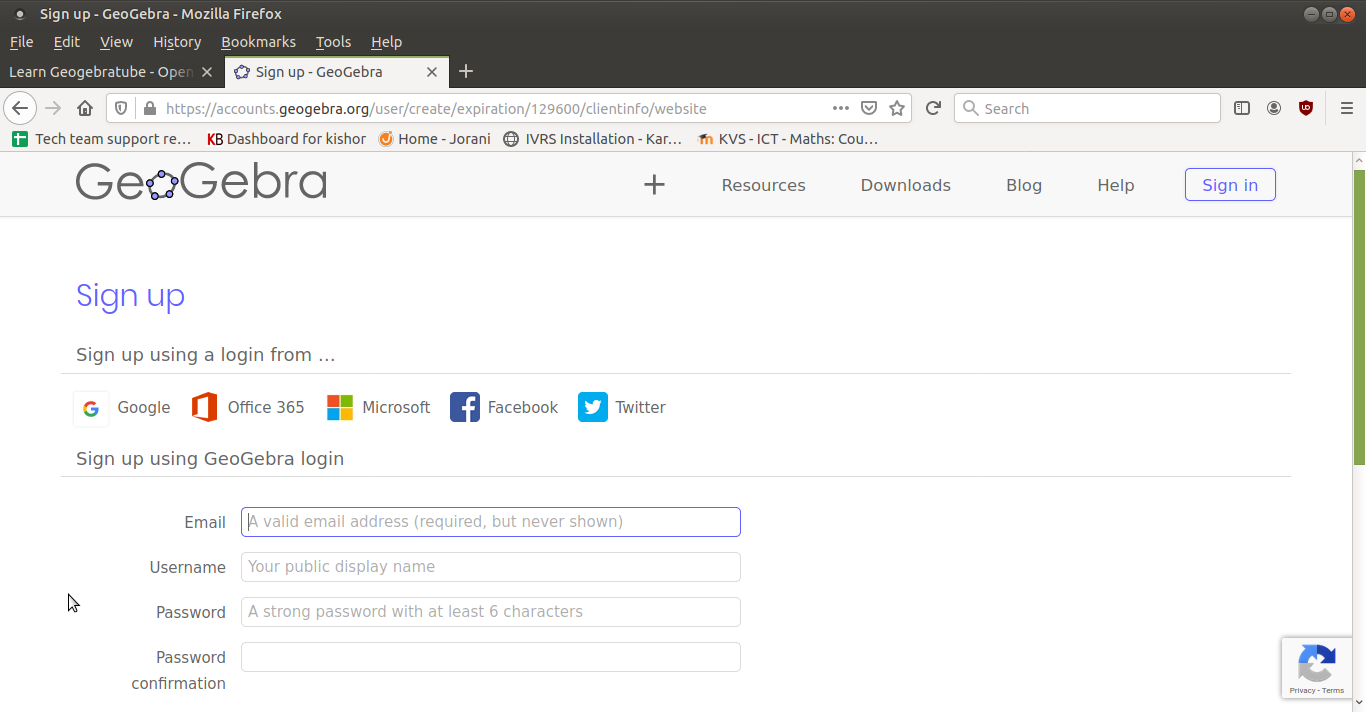Image resolution: width=1366 pixels, height=712 pixels.
Task: Close the Learn Geogebratube tab
Action: (x=207, y=72)
